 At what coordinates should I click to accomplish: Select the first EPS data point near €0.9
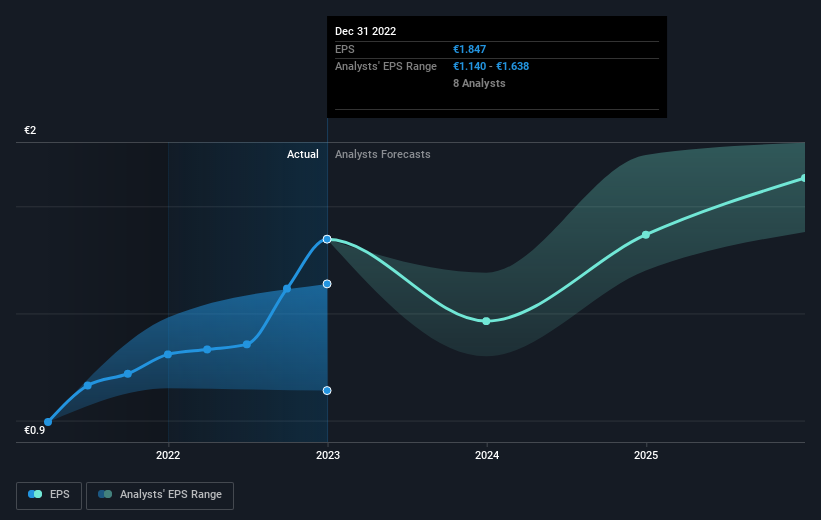pyautogui.click(x=48, y=422)
